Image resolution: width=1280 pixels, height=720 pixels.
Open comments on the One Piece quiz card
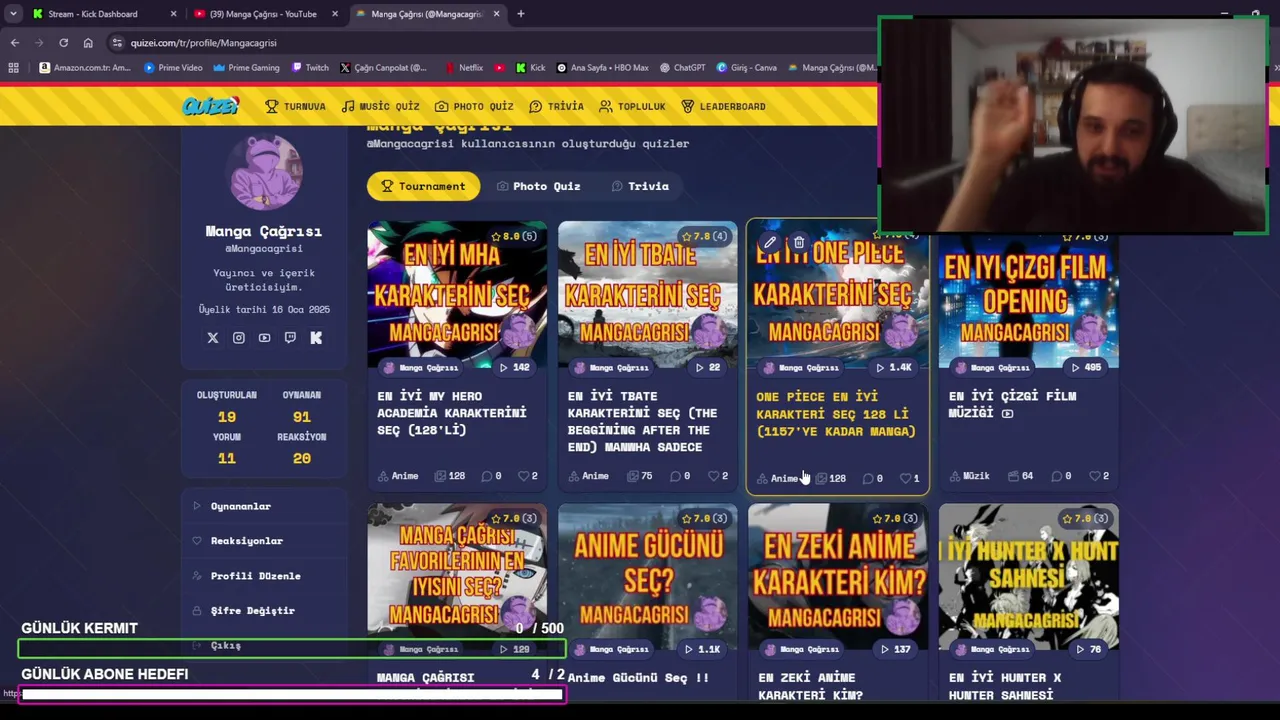[872, 478]
